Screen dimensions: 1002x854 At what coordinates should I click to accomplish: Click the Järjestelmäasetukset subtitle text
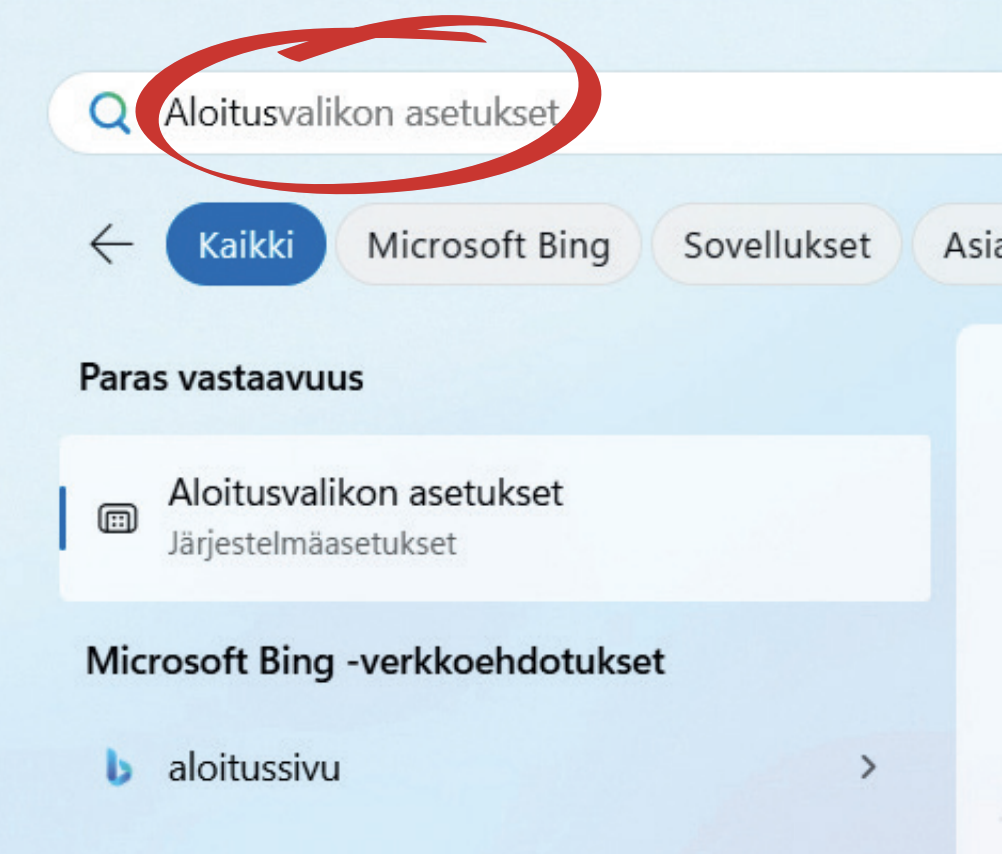tap(312, 544)
